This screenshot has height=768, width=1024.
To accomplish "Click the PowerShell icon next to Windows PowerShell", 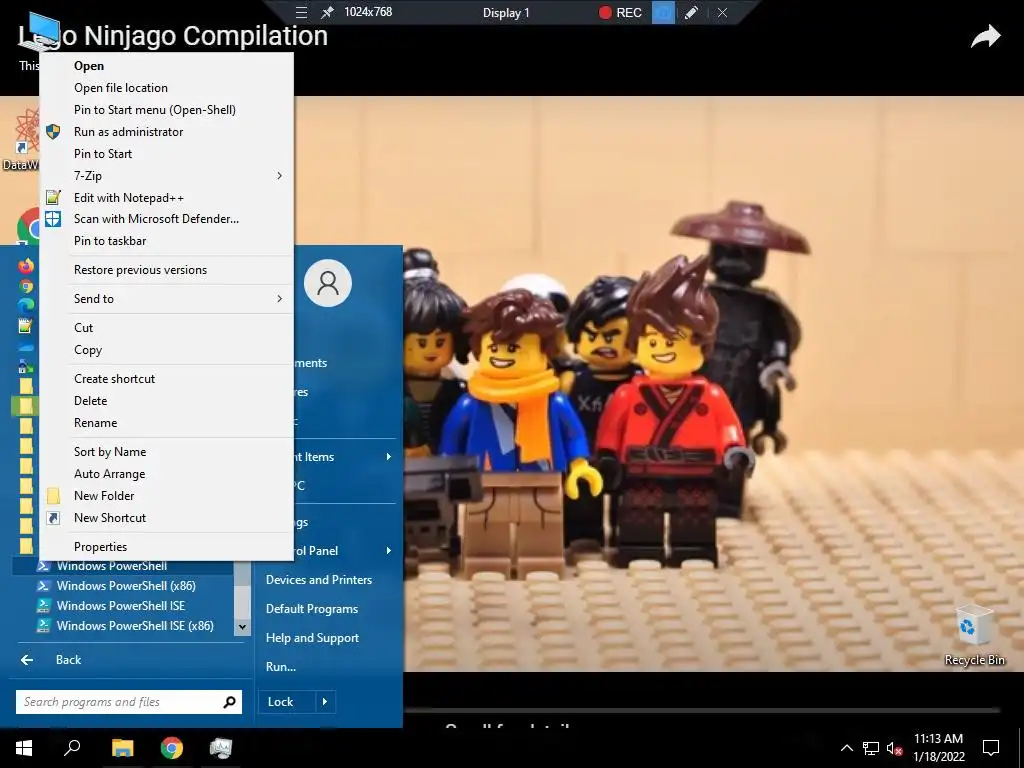I will (x=43, y=566).
